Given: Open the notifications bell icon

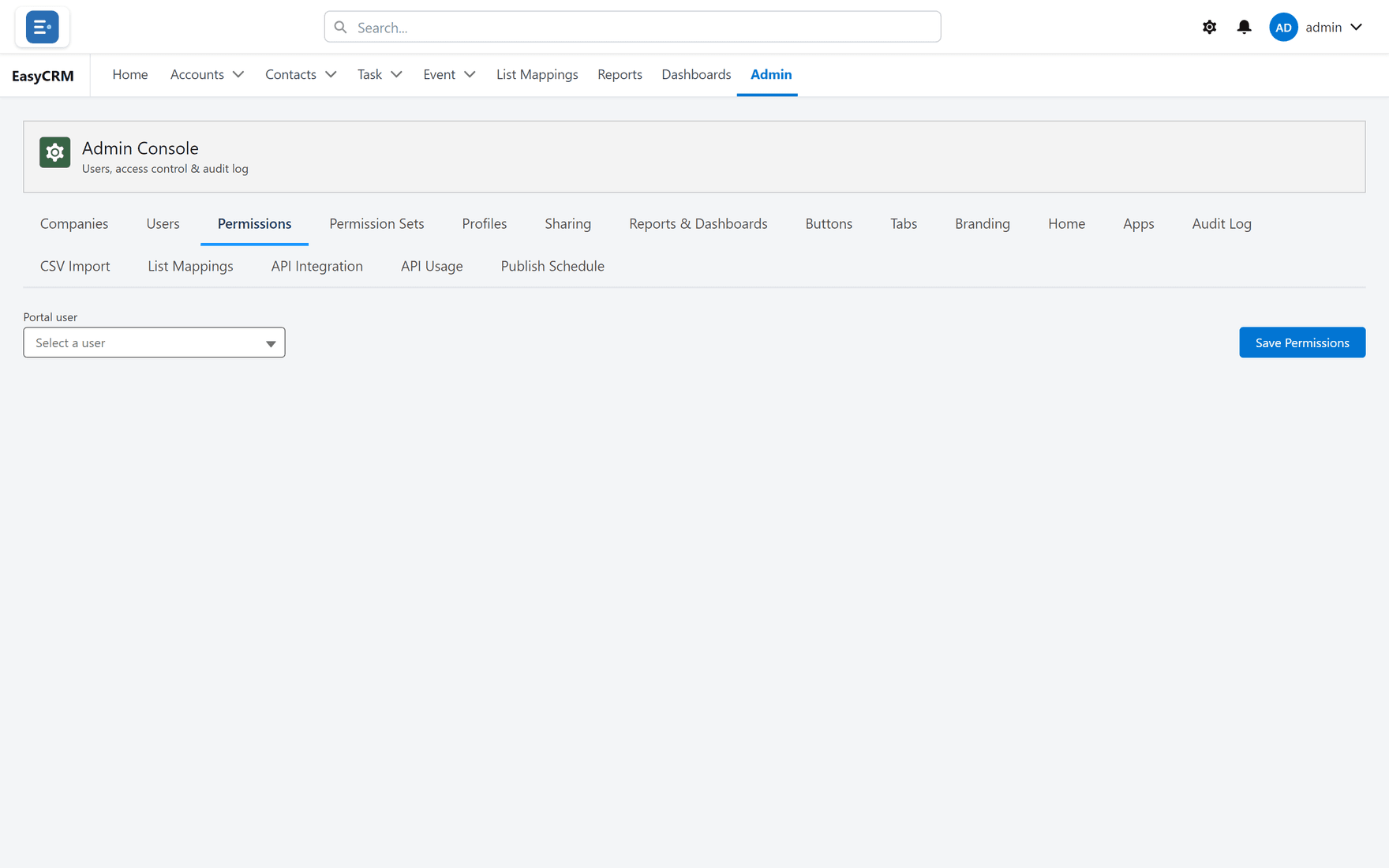Looking at the screenshot, I should [1244, 27].
